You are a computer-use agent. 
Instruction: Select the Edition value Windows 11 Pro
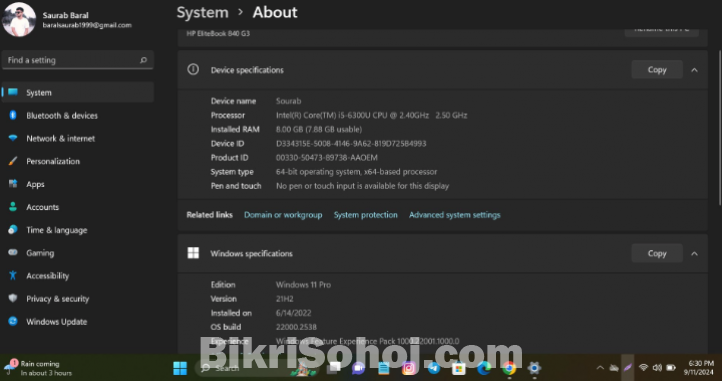303,285
